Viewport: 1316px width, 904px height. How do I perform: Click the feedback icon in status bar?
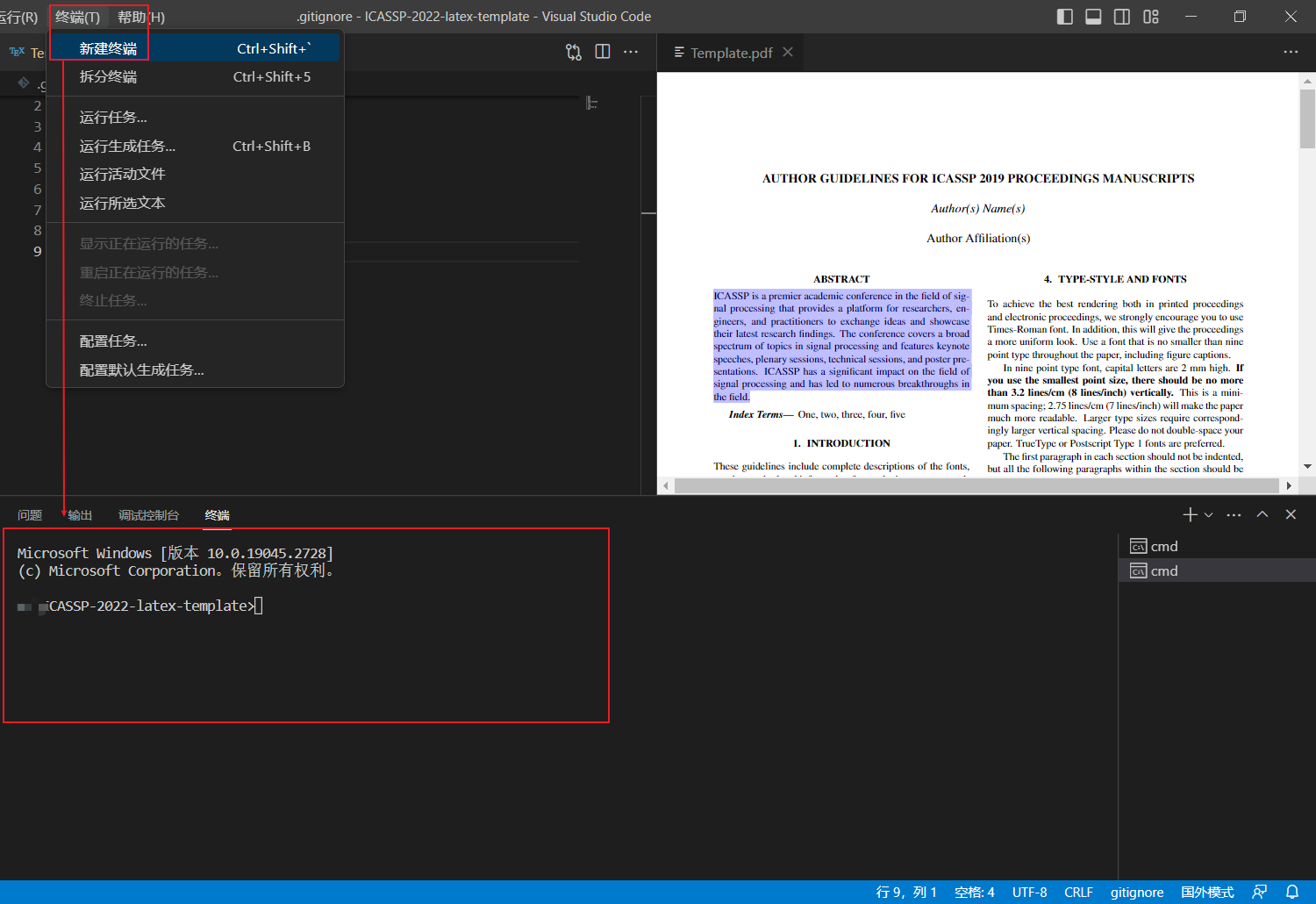(1260, 893)
